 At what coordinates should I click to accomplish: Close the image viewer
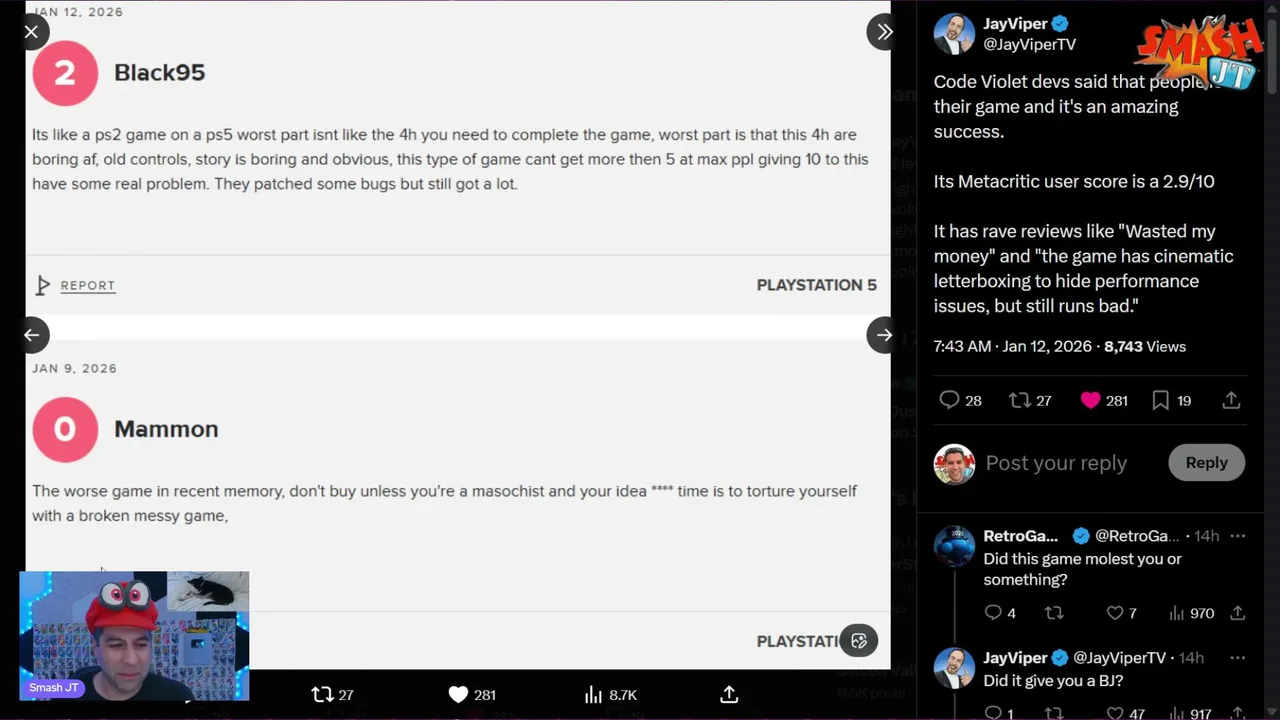click(x=31, y=32)
